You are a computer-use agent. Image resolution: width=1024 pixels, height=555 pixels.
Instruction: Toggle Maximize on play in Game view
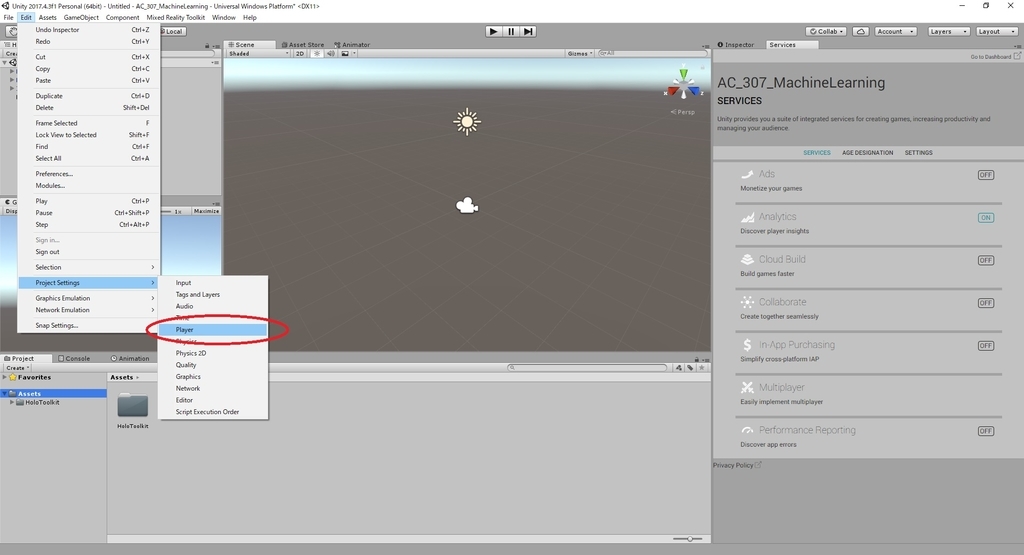(206, 211)
